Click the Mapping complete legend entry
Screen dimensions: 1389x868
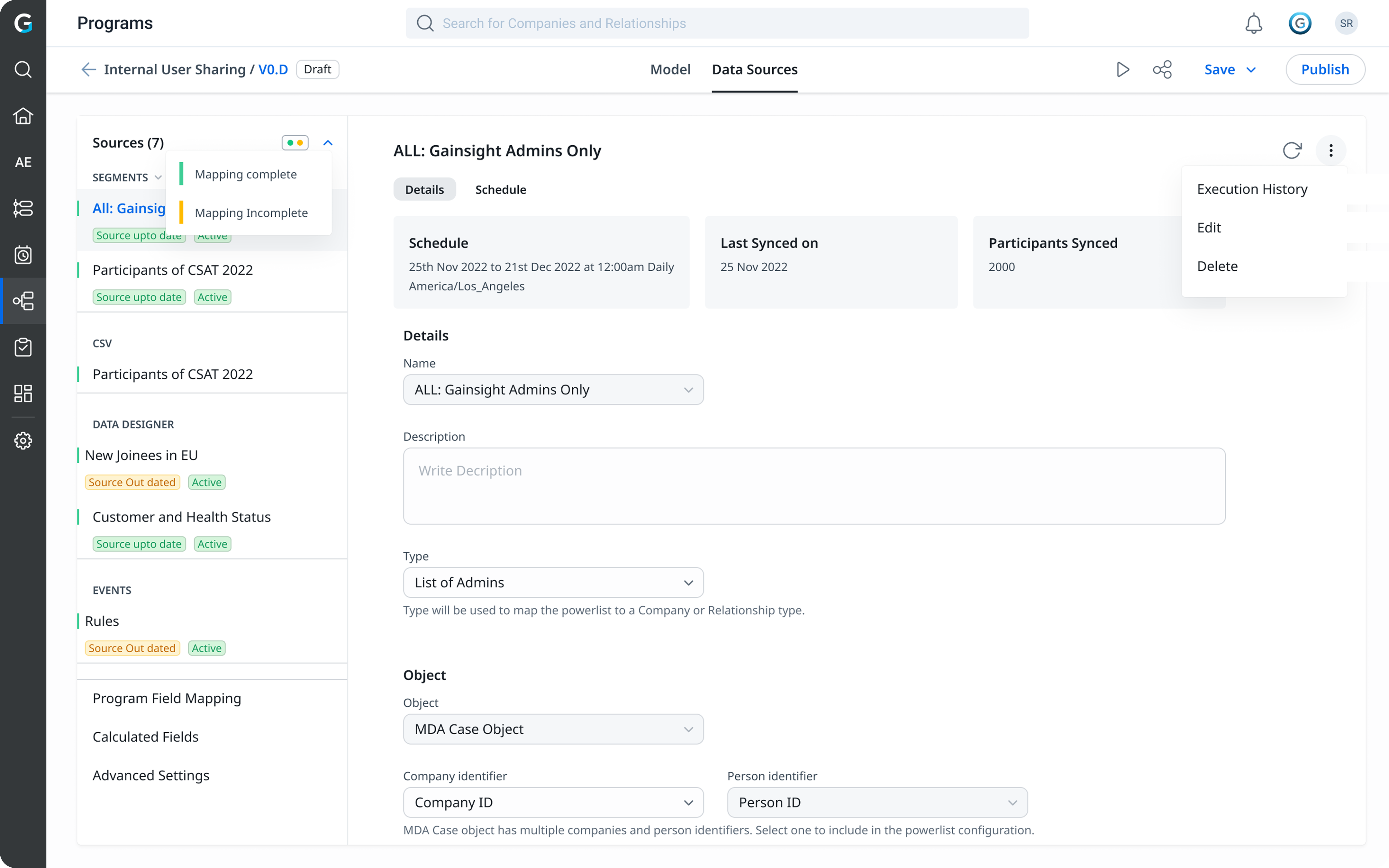[245, 174]
